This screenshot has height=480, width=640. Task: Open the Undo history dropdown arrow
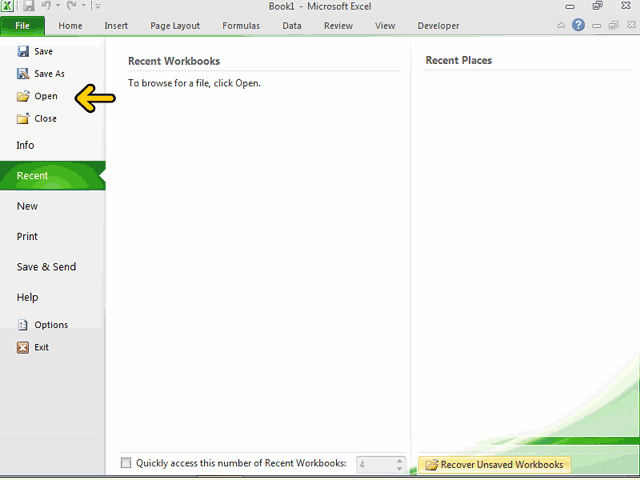58,5
